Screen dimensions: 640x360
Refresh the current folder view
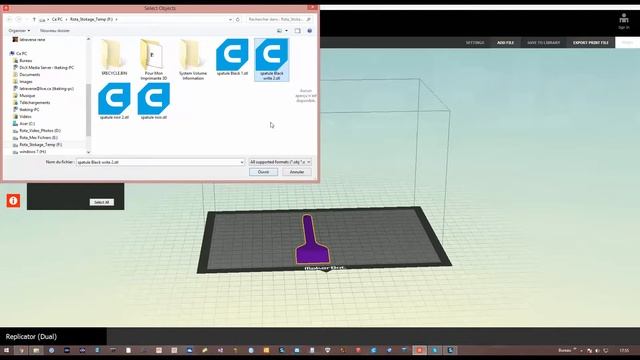click(238, 19)
